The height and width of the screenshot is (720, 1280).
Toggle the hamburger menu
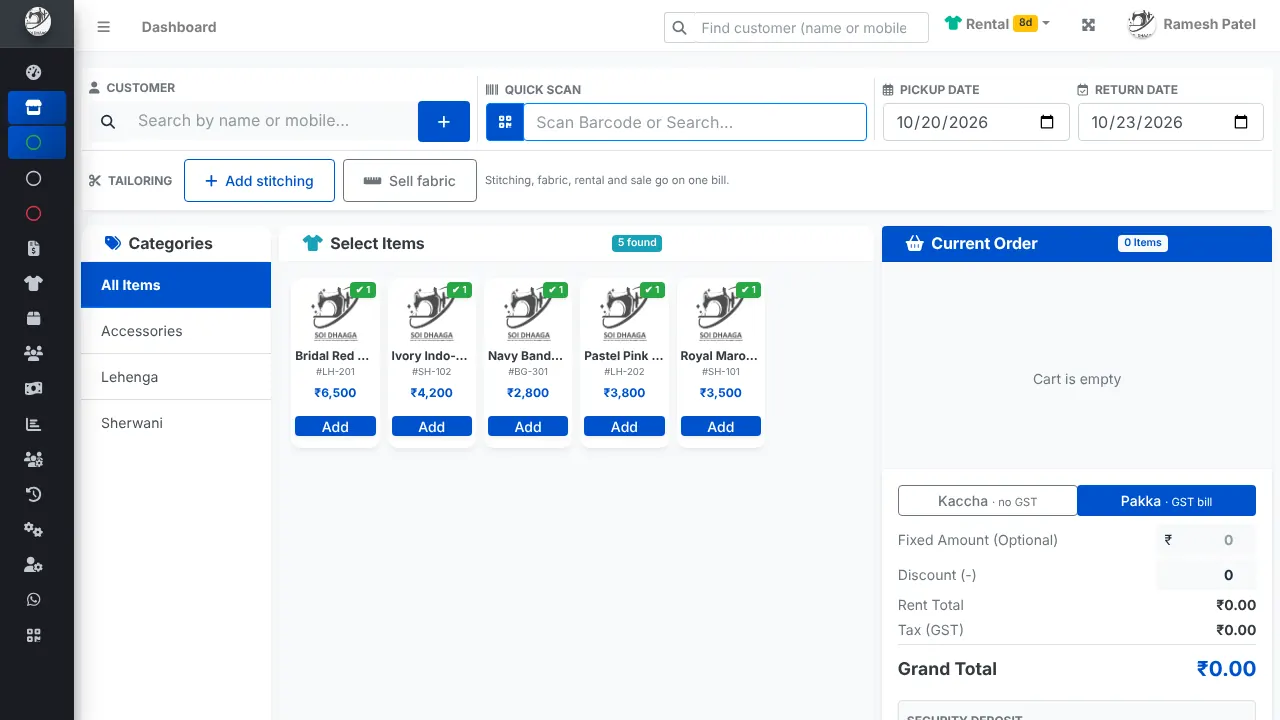[x=103, y=27]
